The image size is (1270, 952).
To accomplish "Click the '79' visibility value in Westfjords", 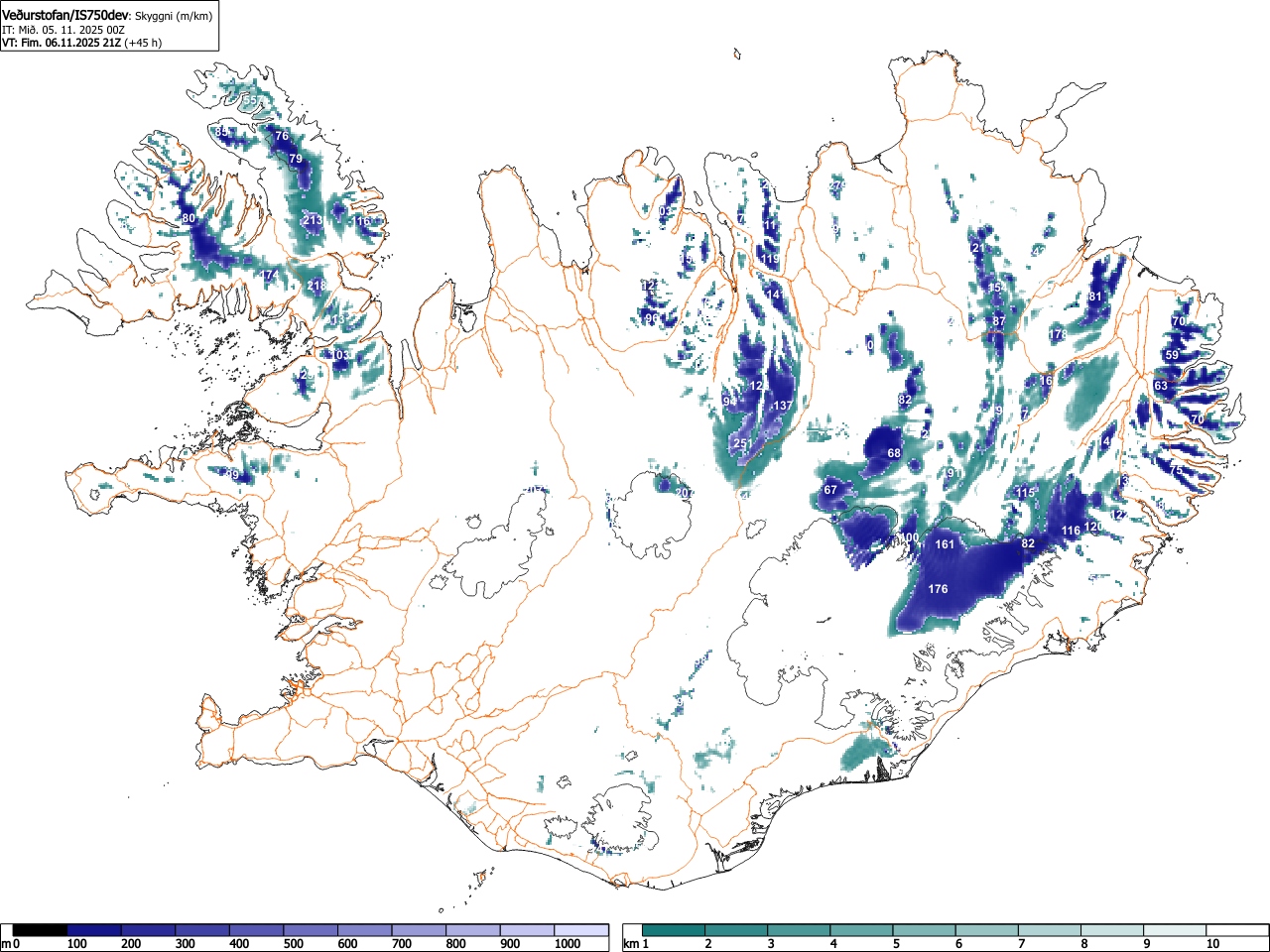I will pos(295,159).
